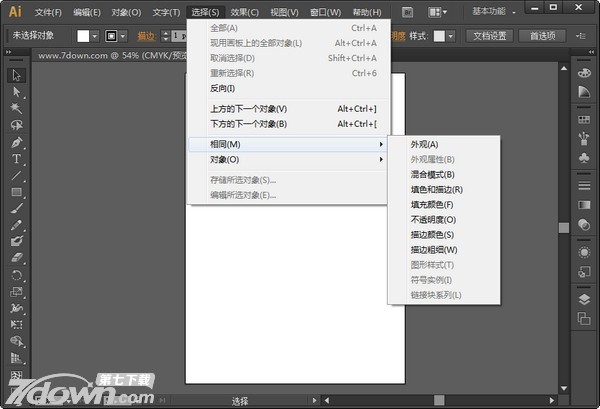Screen dimensions: 600x409
Task: Select the Rectangle tool
Action: [16, 192]
